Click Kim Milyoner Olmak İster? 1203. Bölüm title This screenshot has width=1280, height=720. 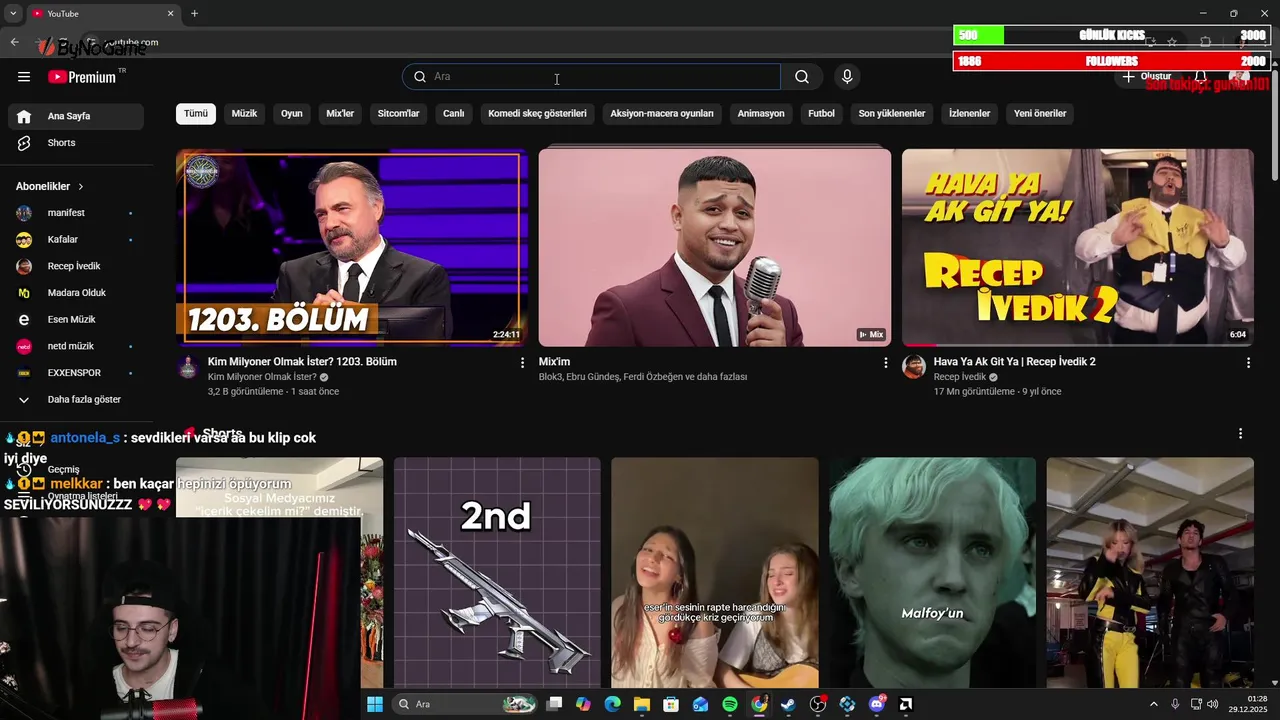pos(302,362)
